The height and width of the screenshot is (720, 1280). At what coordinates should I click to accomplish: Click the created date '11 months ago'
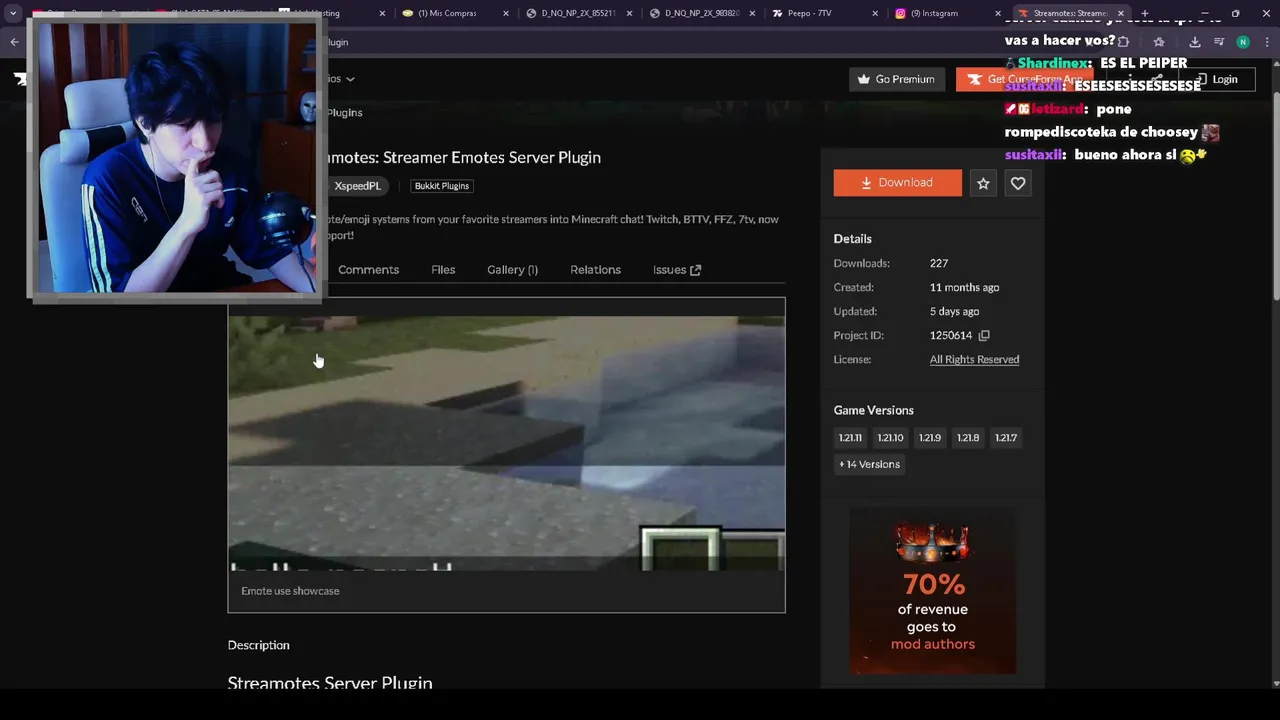964,288
